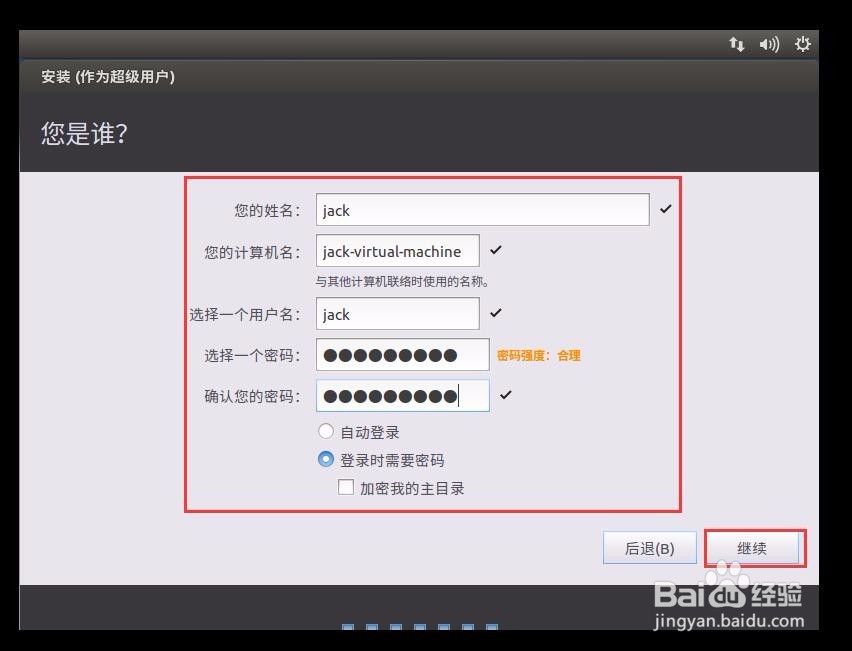Open the network indicator in the top panel
The image size is (852, 651).
[737, 44]
